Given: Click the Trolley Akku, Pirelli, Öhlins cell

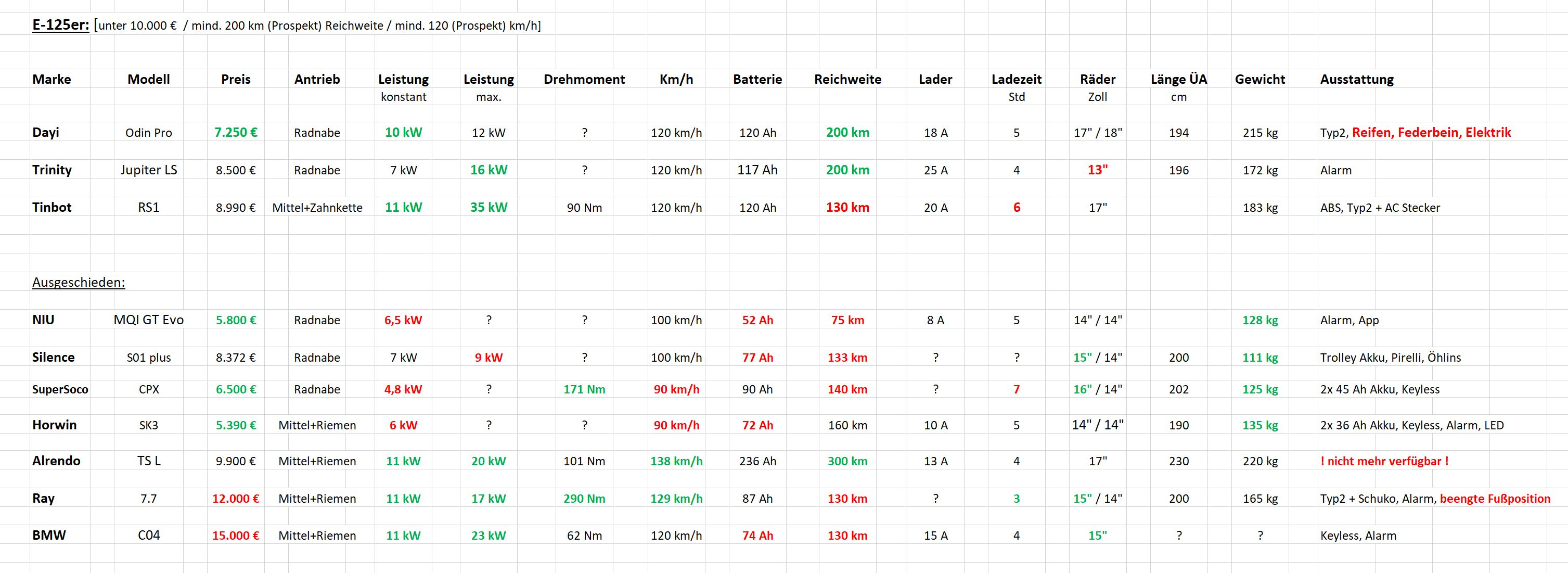Looking at the screenshot, I should (1390, 358).
